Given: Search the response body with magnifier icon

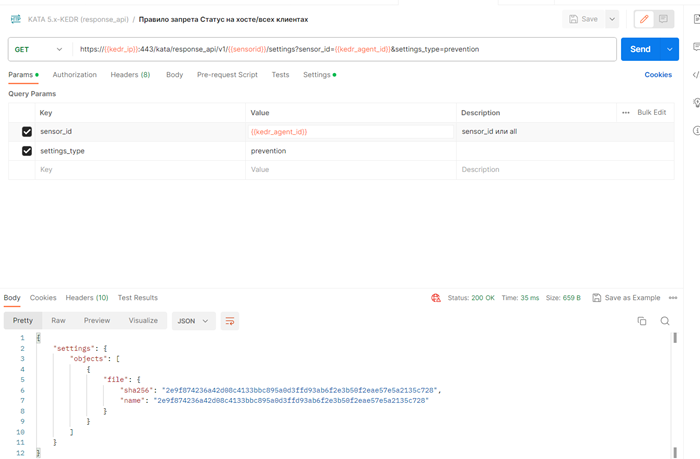Looking at the screenshot, I should pos(665,321).
